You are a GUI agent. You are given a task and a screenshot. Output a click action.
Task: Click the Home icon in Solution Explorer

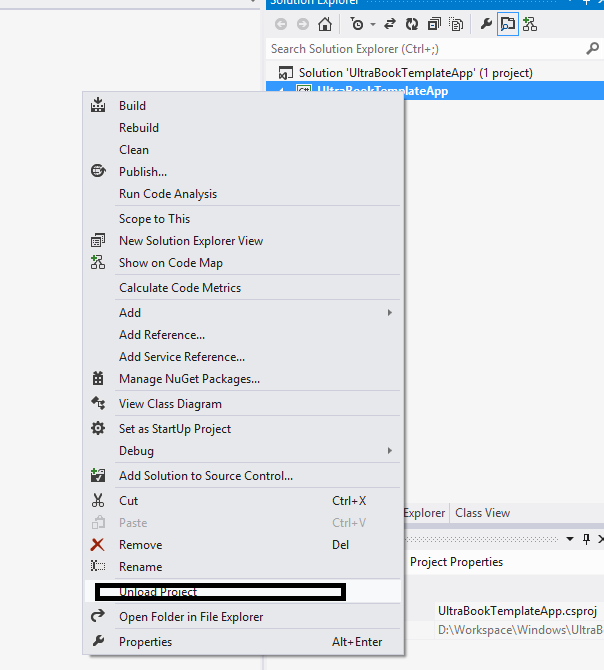pyautogui.click(x=325, y=24)
